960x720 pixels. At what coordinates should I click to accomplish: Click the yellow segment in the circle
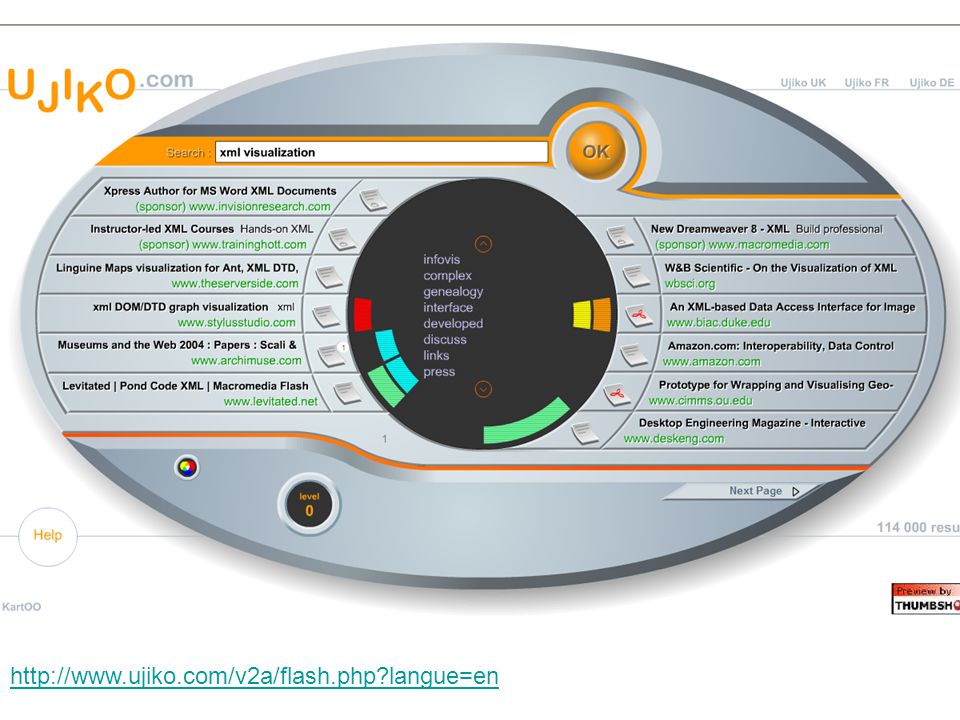(582, 314)
